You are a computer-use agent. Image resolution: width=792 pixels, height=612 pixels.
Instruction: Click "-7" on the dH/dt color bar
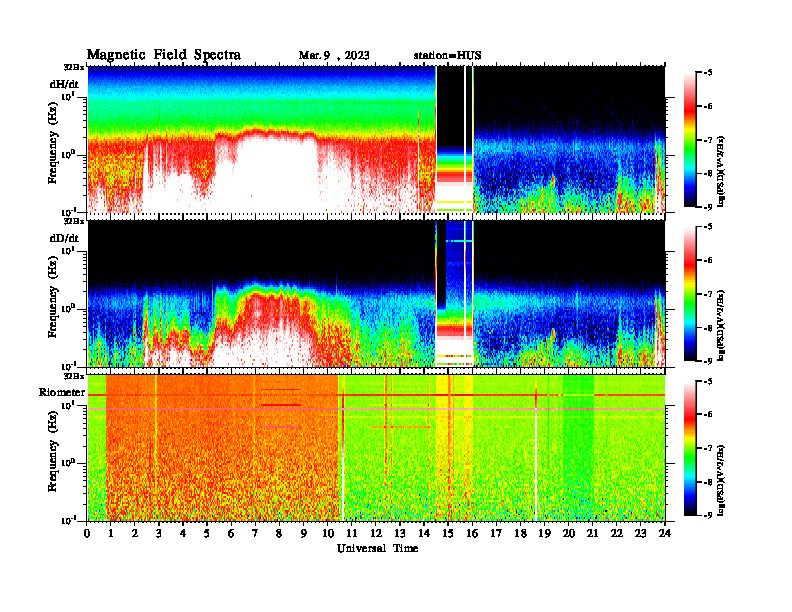pyautogui.click(x=708, y=140)
